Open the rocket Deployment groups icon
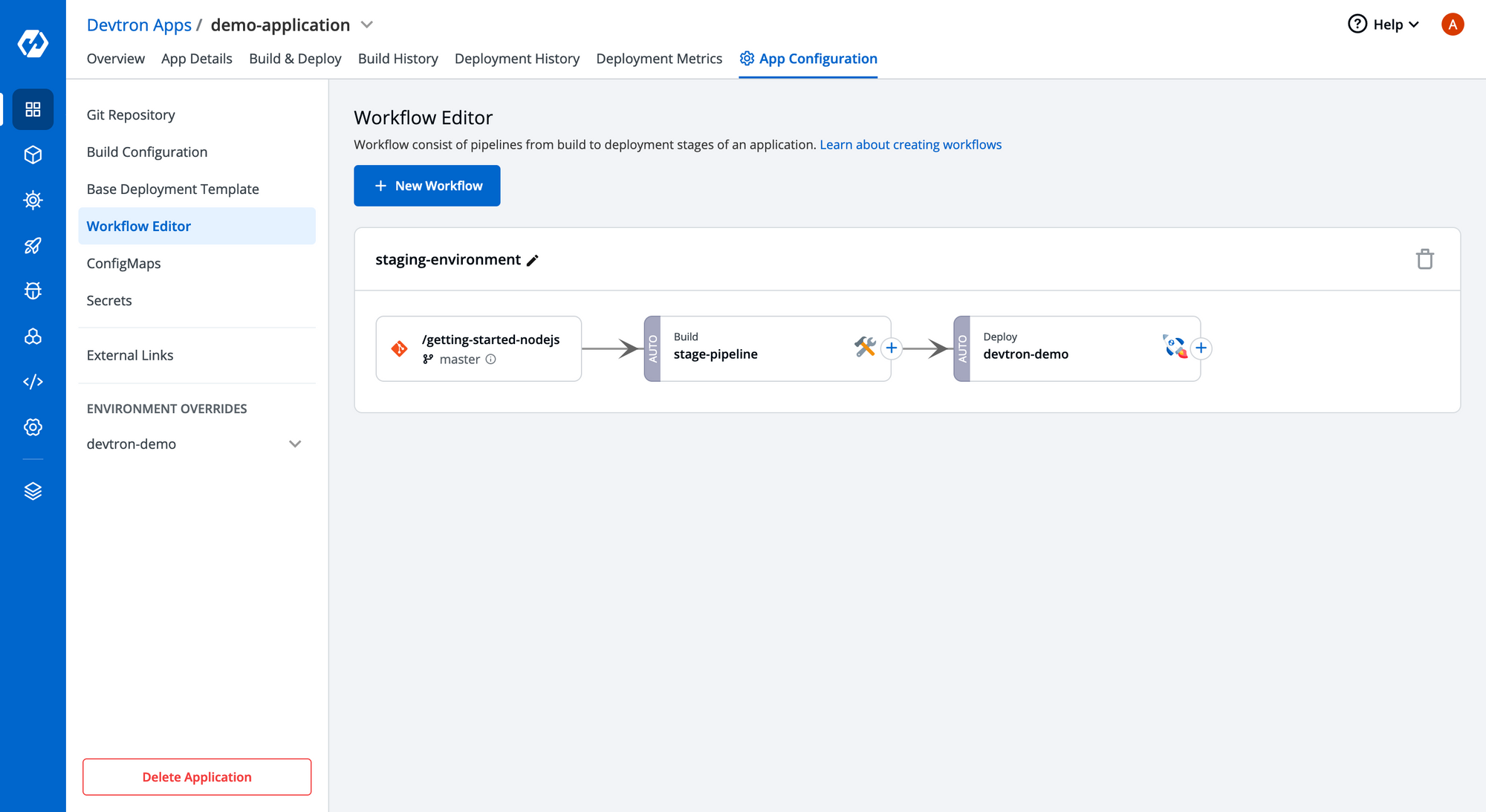This screenshot has width=1486, height=812. (33, 245)
